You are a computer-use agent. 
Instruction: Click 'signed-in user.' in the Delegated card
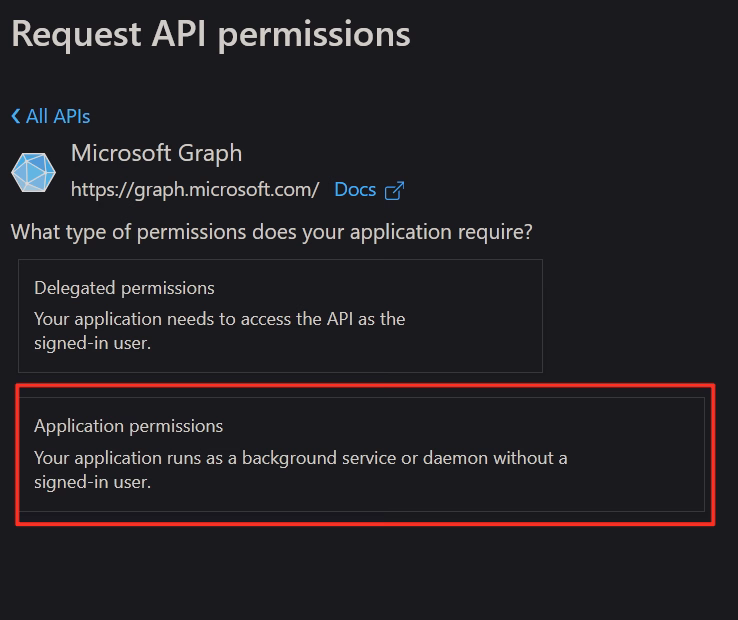click(92, 343)
